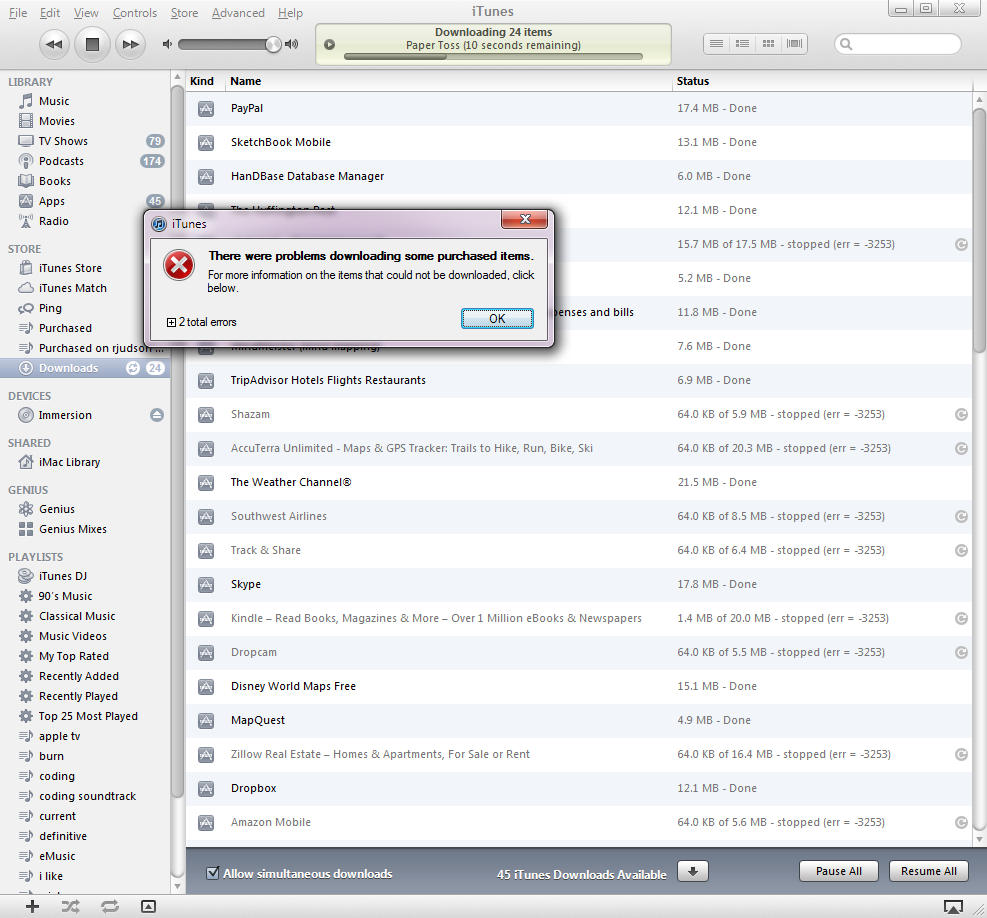Click the status display toggle arrow icon
987x918 pixels.
329,45
